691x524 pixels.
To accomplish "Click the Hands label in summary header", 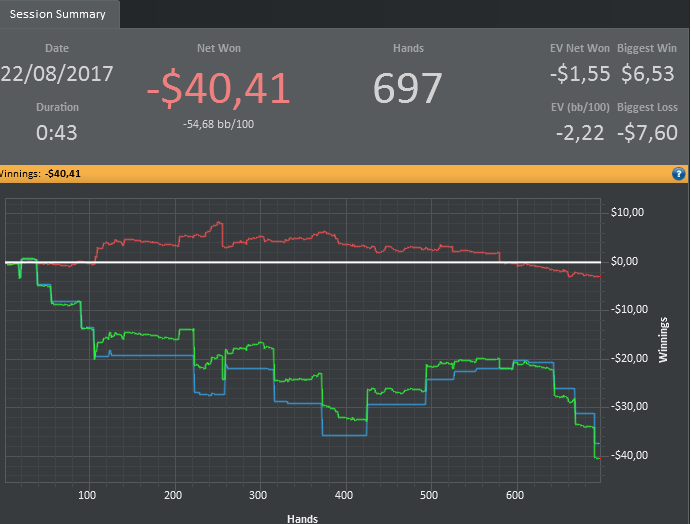I will pyautogui.click(x=408, y=48).
